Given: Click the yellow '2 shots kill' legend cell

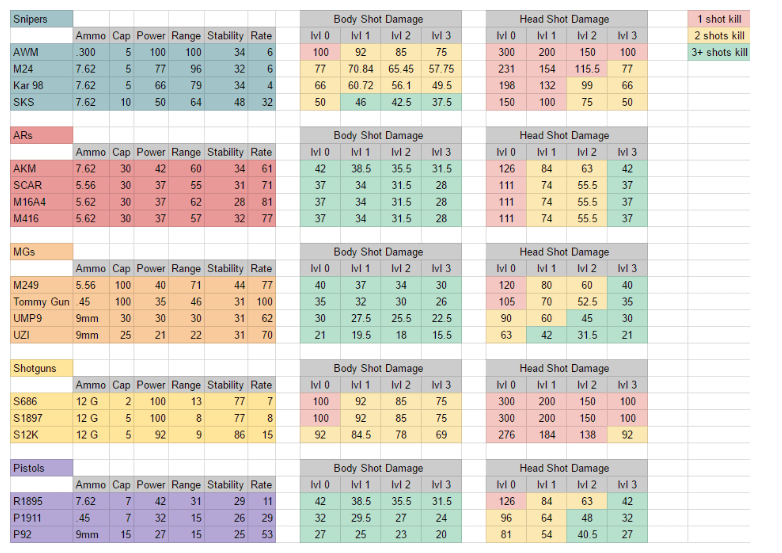Looking at the screenshot, I should click(720, 35).
